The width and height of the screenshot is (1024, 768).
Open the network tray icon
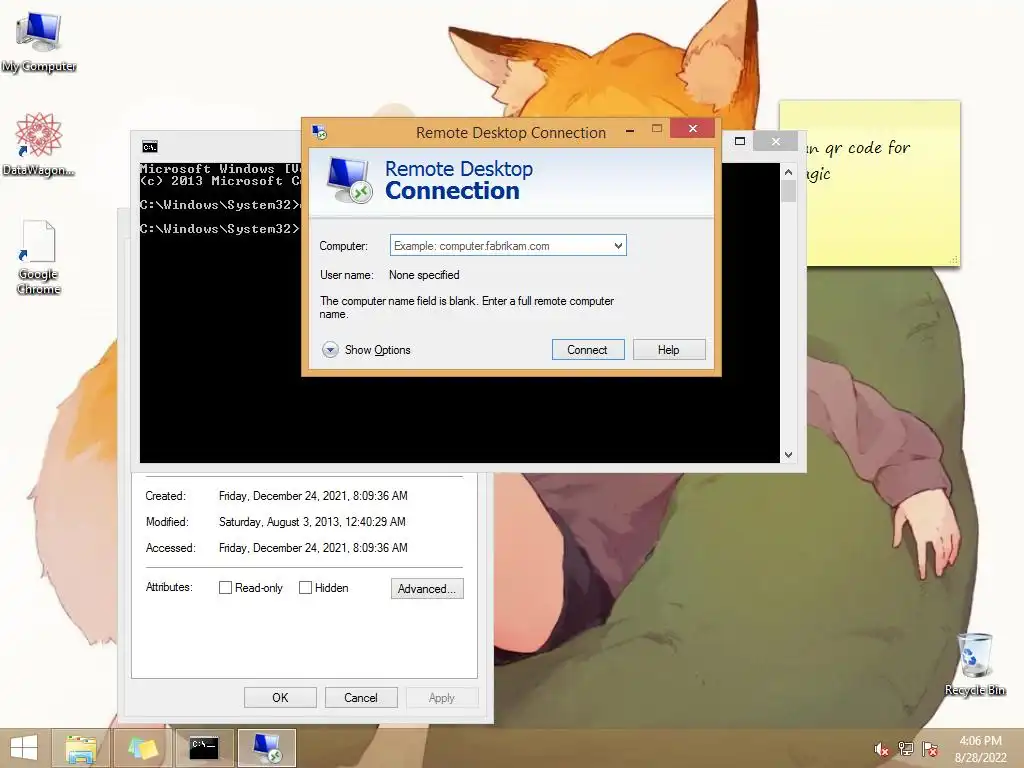pyautogui.click(x=906, y=749)
